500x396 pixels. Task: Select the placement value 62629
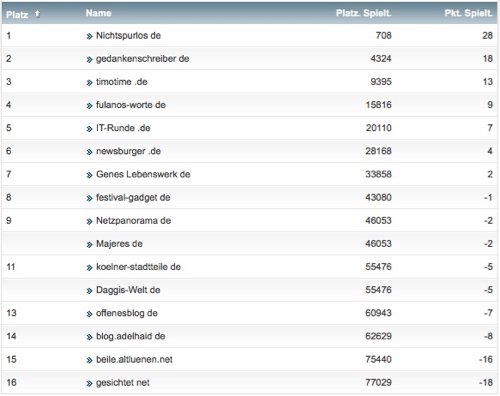click(379, 336)
